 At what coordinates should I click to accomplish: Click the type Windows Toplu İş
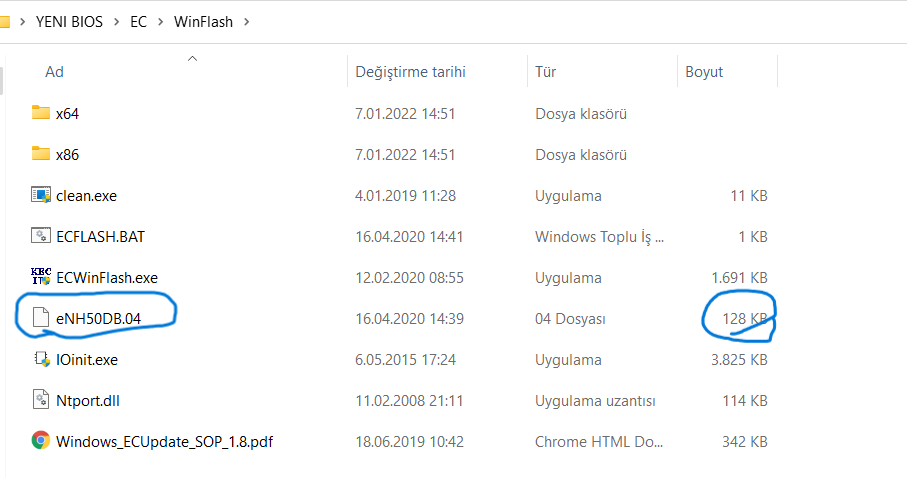coord(599,237)
